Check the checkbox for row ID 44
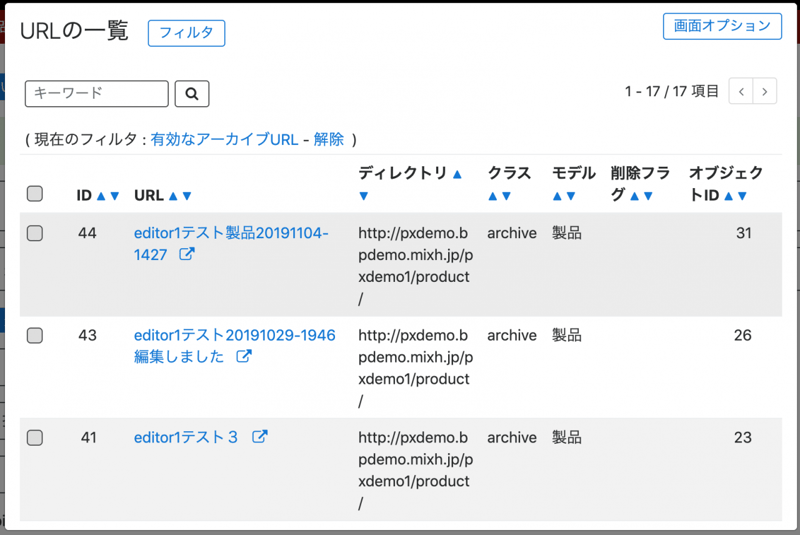This screenshot has width=800, height=535. (x=35, y=233)
